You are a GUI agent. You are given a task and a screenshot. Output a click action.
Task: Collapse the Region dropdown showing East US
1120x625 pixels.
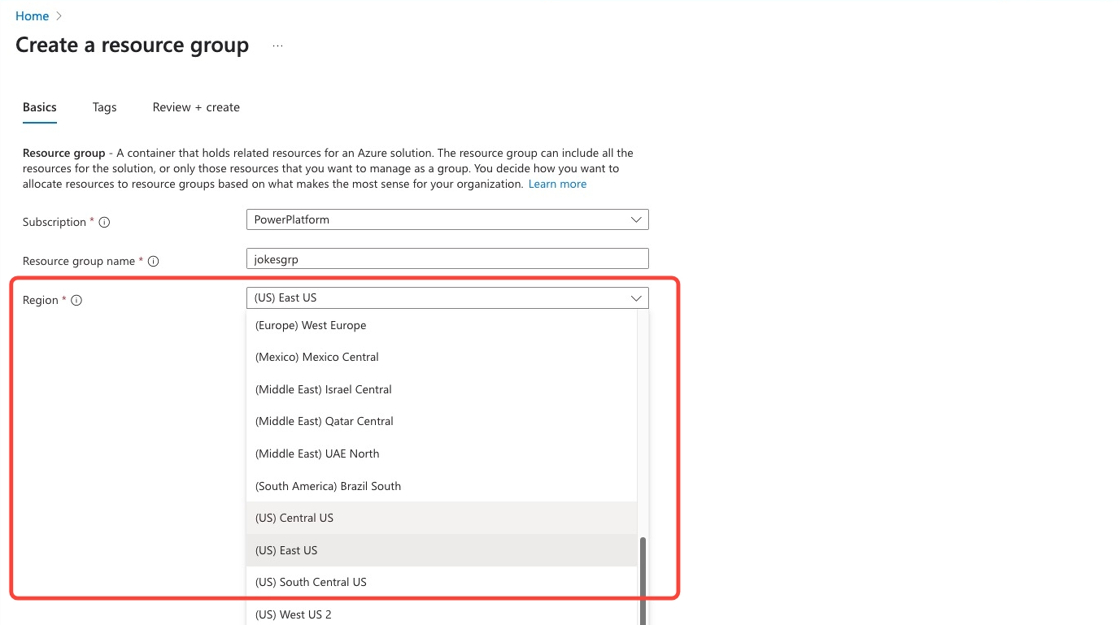(x=447, y=298)
